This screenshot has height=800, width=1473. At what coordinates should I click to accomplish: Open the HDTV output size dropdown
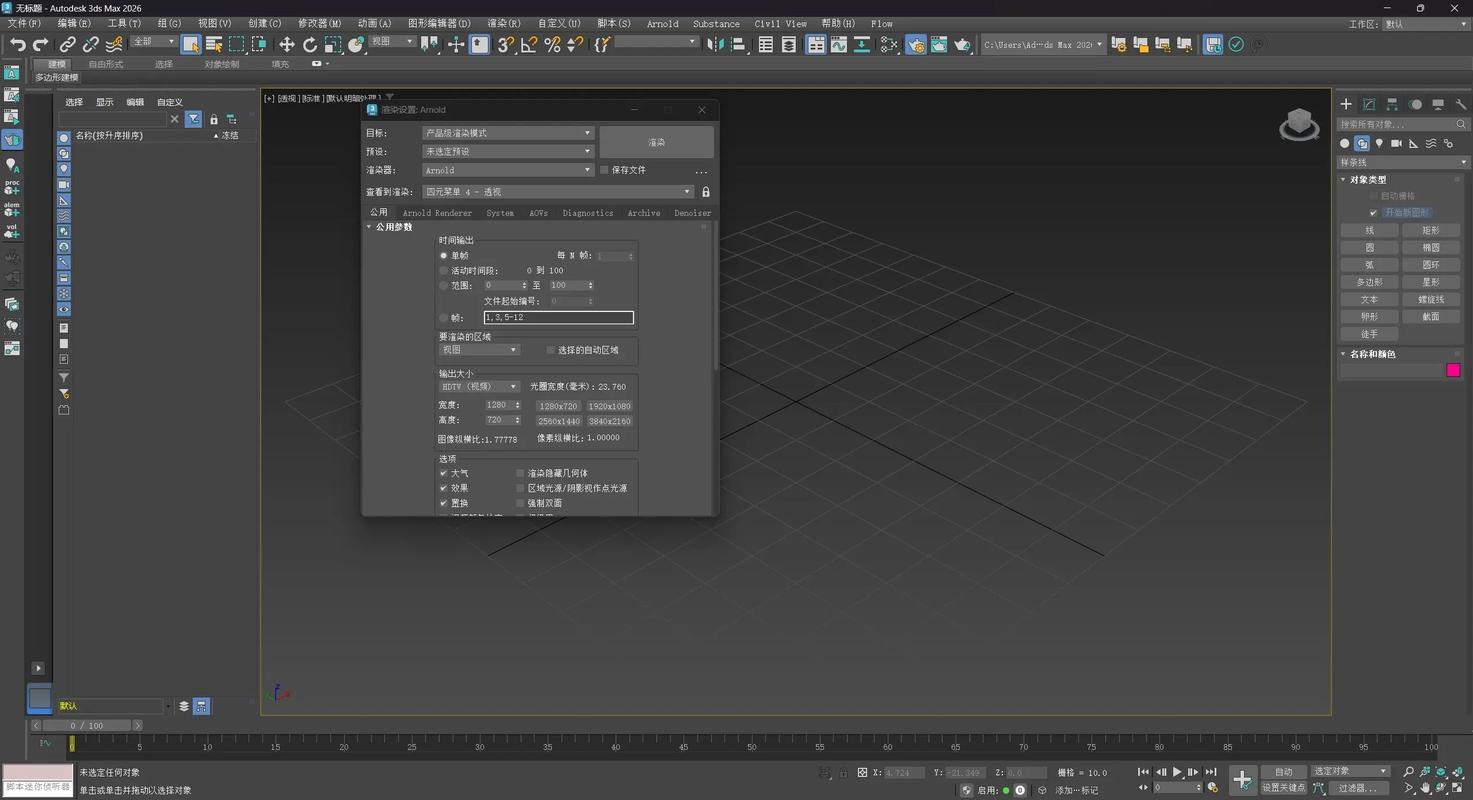pyautogui.click(x=480, y=387)
